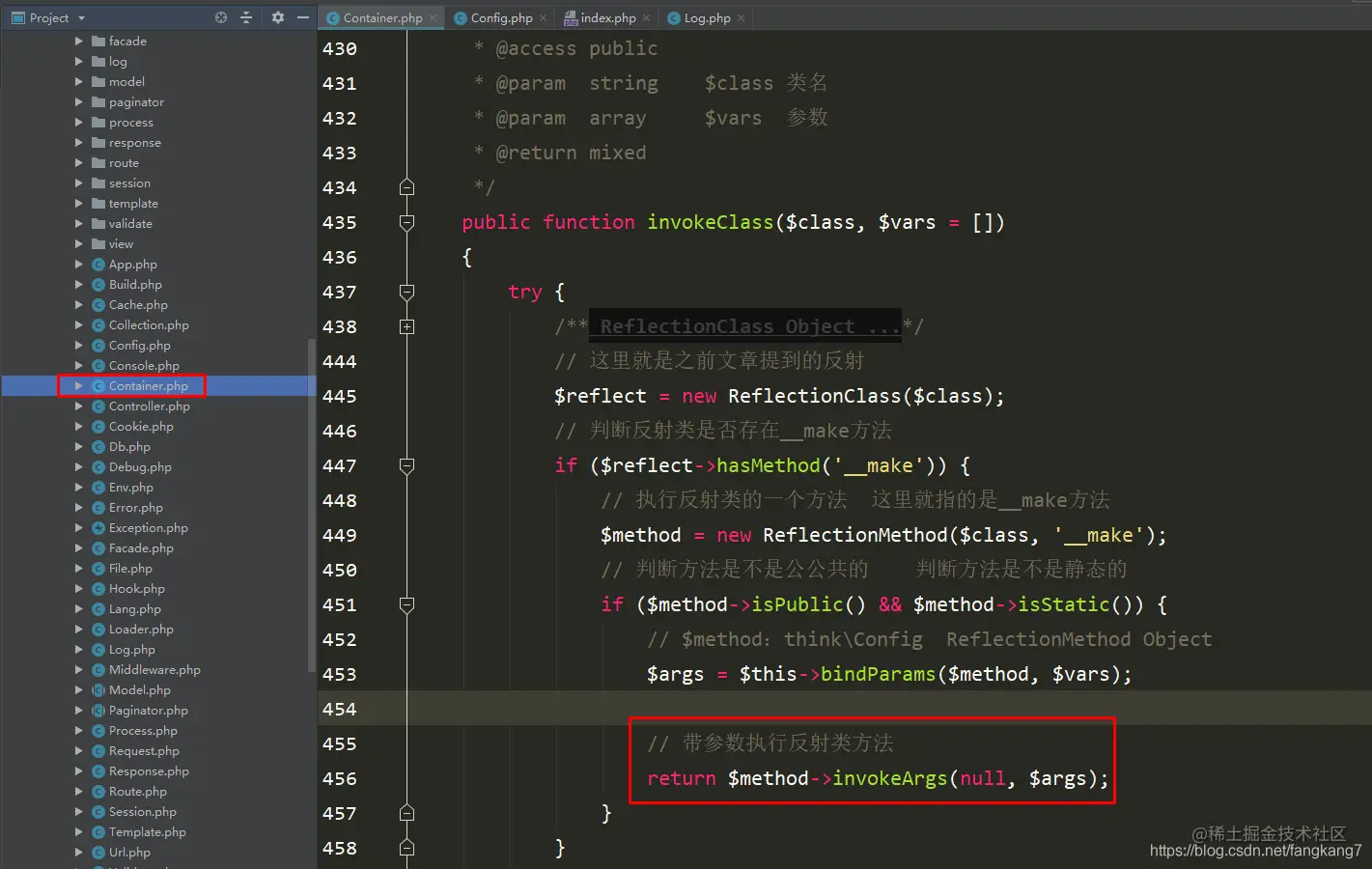
Task: Open File.php in project tree
Action: pos(130,568)
